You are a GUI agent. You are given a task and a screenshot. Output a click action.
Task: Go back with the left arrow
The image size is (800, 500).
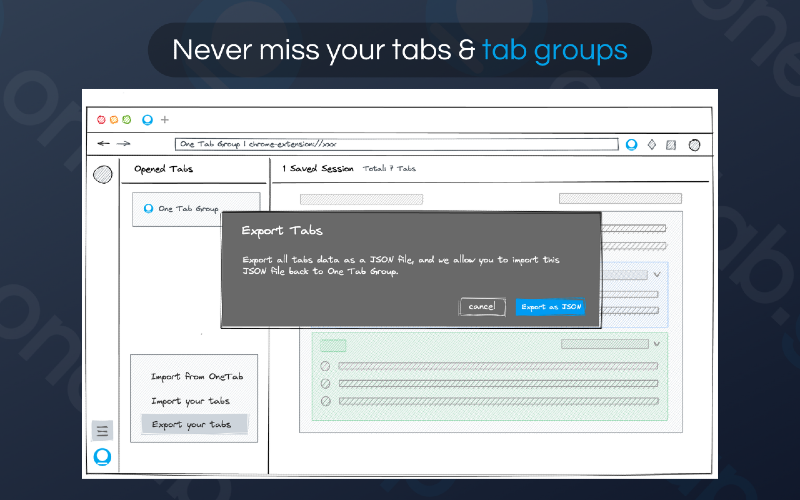click(x=104, y=143)
